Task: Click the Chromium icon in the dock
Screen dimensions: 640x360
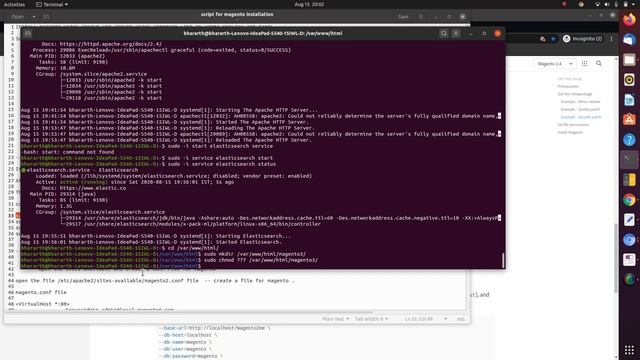Action: click(629, 240)
